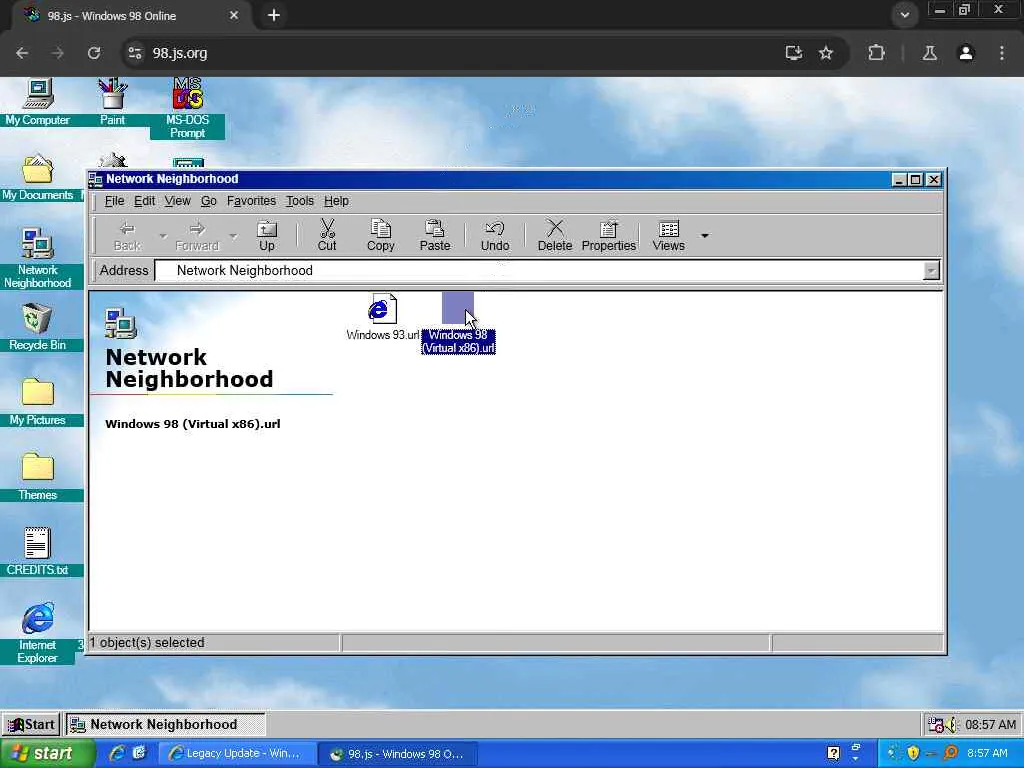Open the Favorites menu
The height and width of the screenshot is (768, 1024).
[251, 201]
